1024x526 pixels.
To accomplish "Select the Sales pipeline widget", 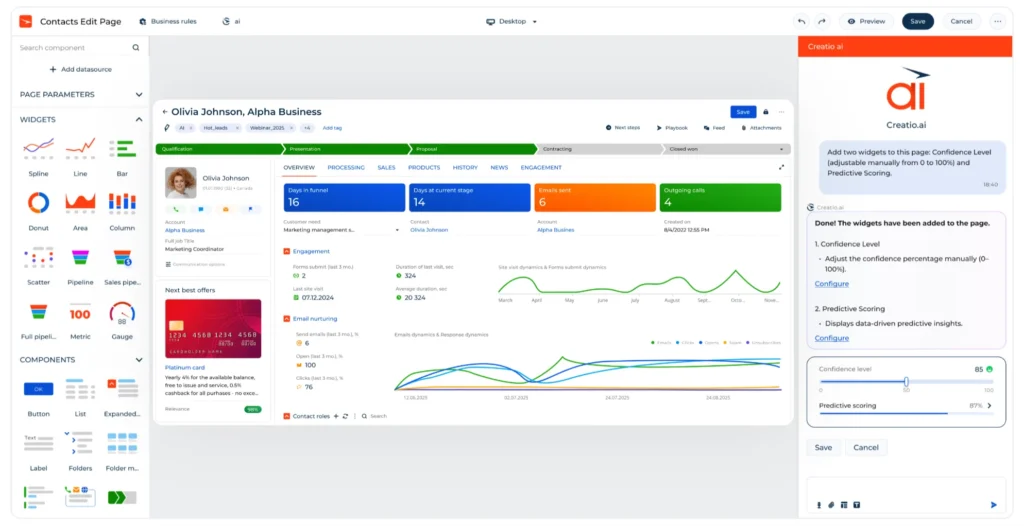I will tap(122, 265).
